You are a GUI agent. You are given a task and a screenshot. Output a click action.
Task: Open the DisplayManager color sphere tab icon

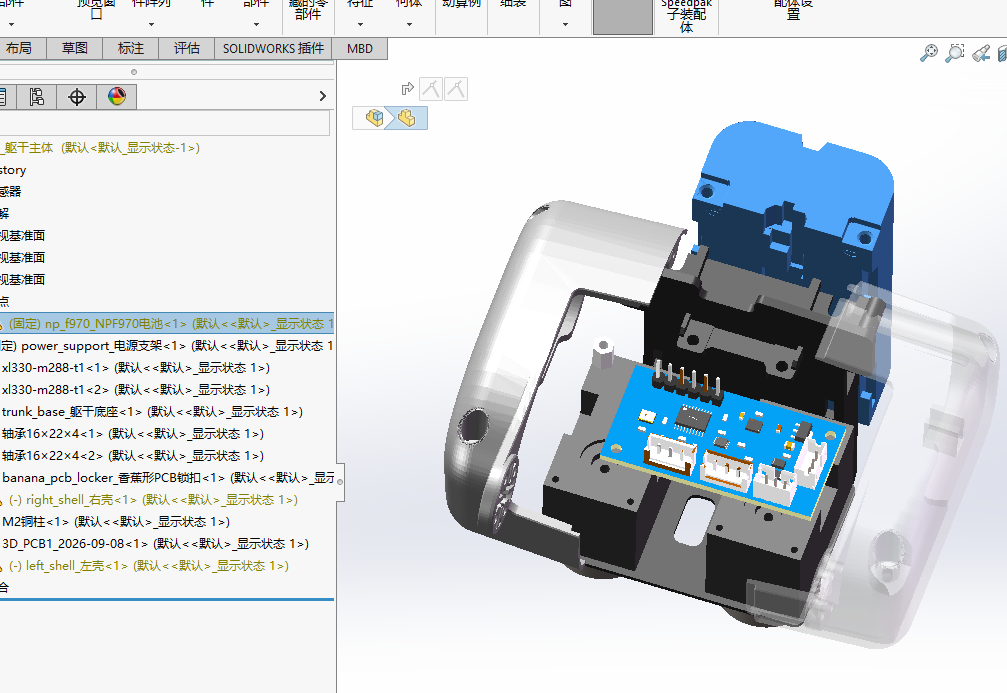[x=116, y=96]
